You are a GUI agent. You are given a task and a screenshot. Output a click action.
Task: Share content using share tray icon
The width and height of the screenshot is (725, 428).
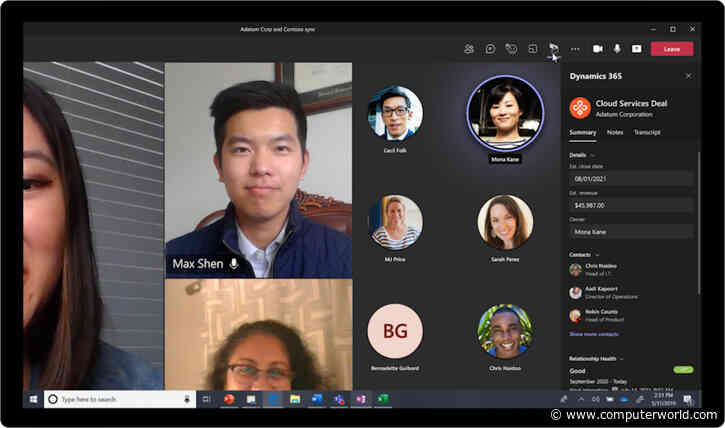click(x=637, y=49)
